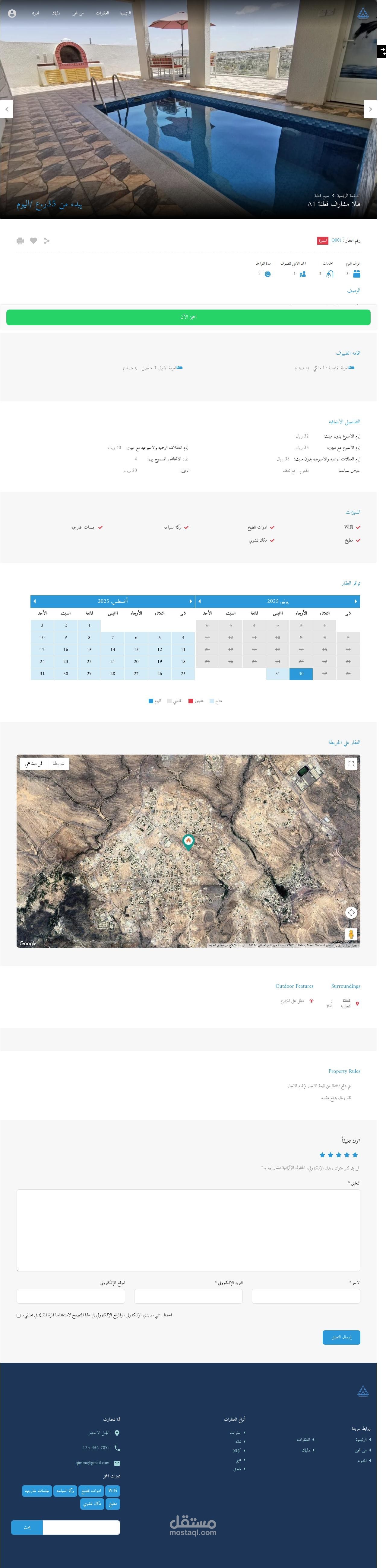Screen dimensions: 386x1568
Task: Open العقارات in the top navigation
Action: coord(102,13)
